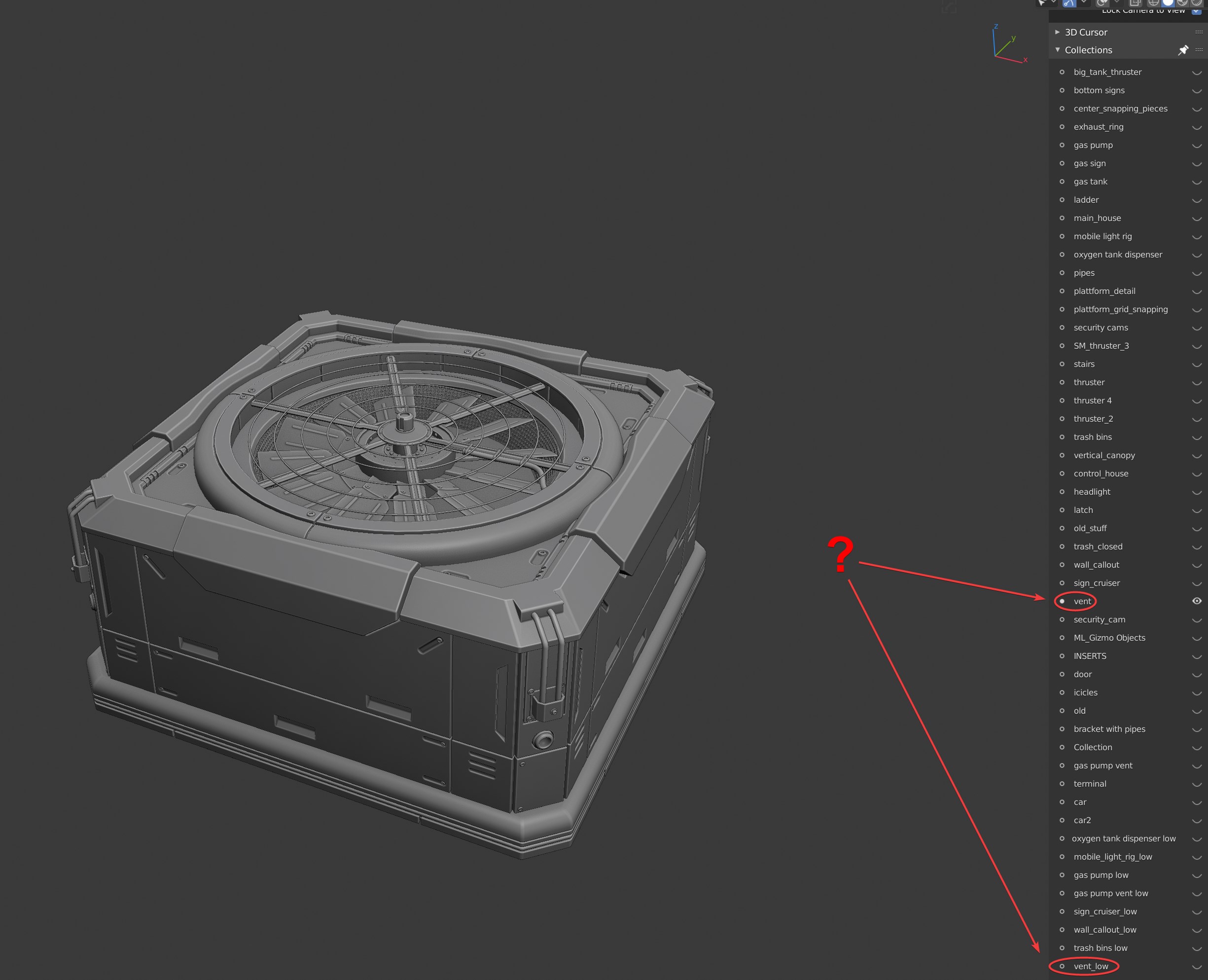Image resolution: width=1208 pixels, height=980 pixels.
Task: Click the dot icon beside main_house
Action: [1062, 218]
